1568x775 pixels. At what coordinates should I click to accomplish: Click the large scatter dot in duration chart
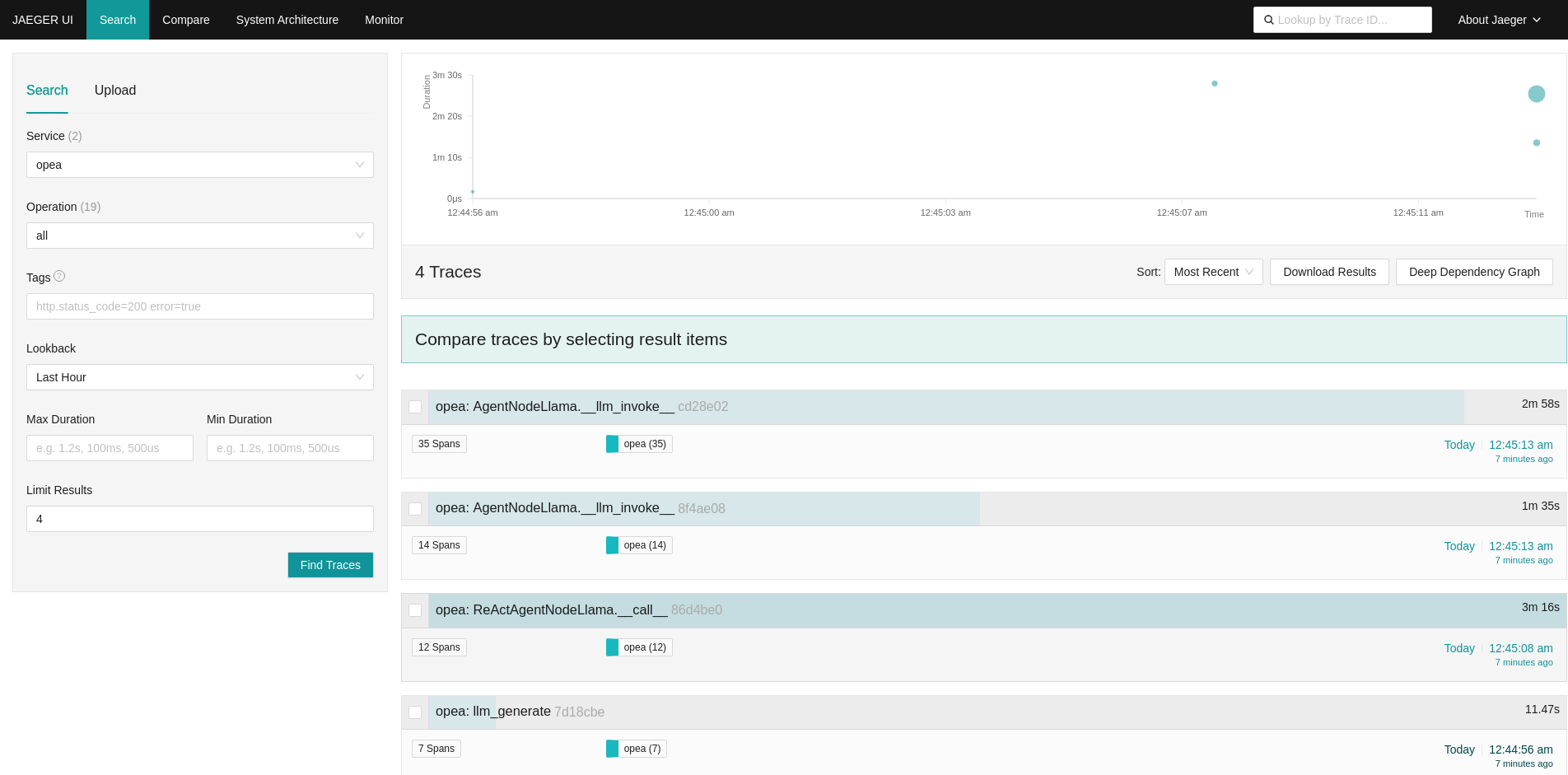pos(1537,94)
